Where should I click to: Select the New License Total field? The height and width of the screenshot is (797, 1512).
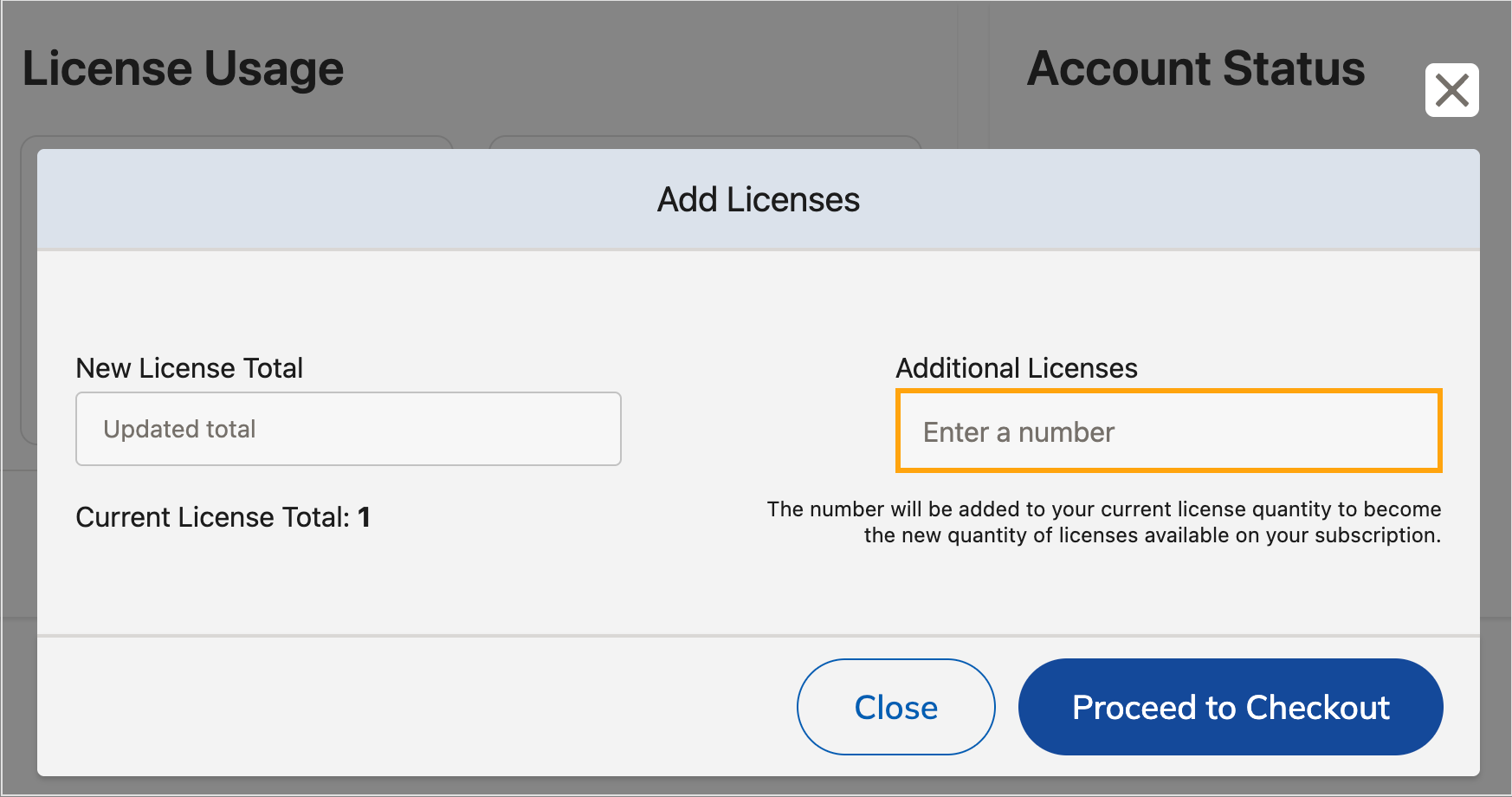pos(348,428)
